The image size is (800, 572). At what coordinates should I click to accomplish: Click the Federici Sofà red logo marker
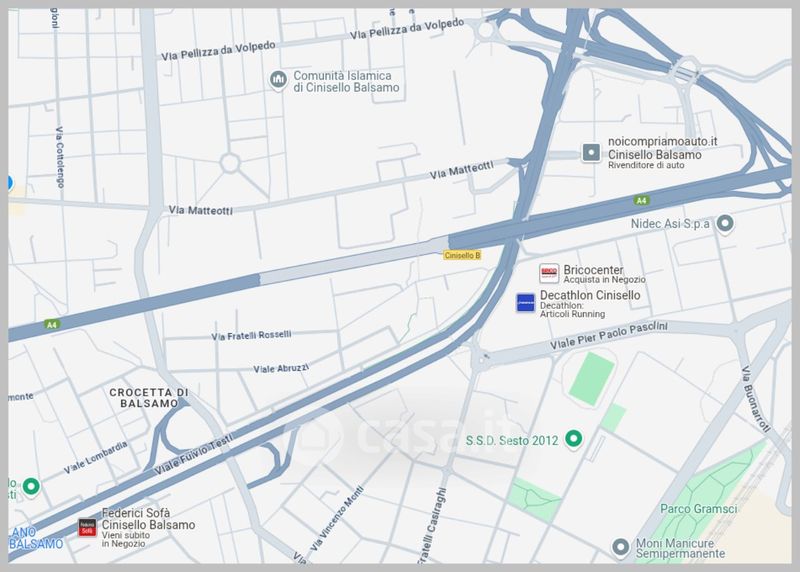coord(87,528)
